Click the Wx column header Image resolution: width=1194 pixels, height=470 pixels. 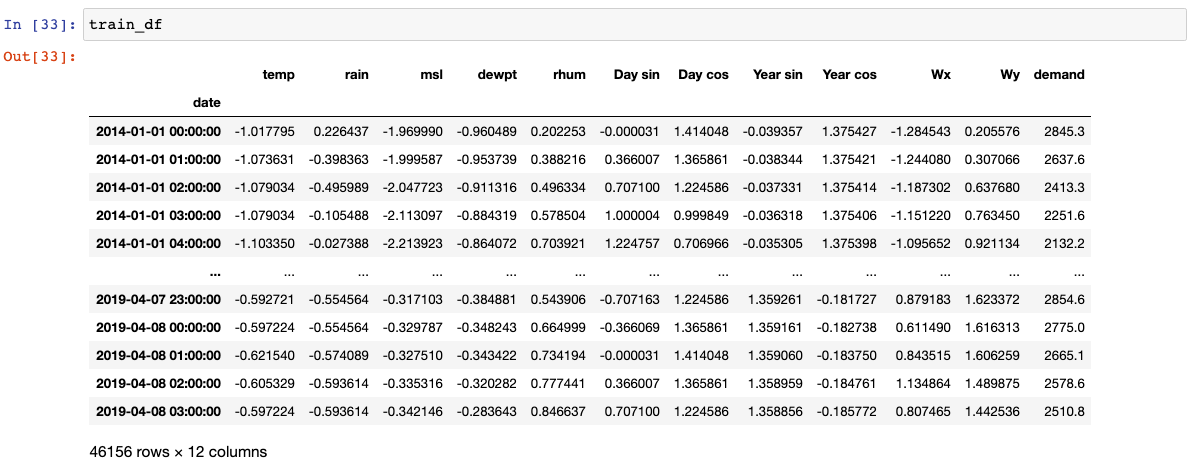941,75
